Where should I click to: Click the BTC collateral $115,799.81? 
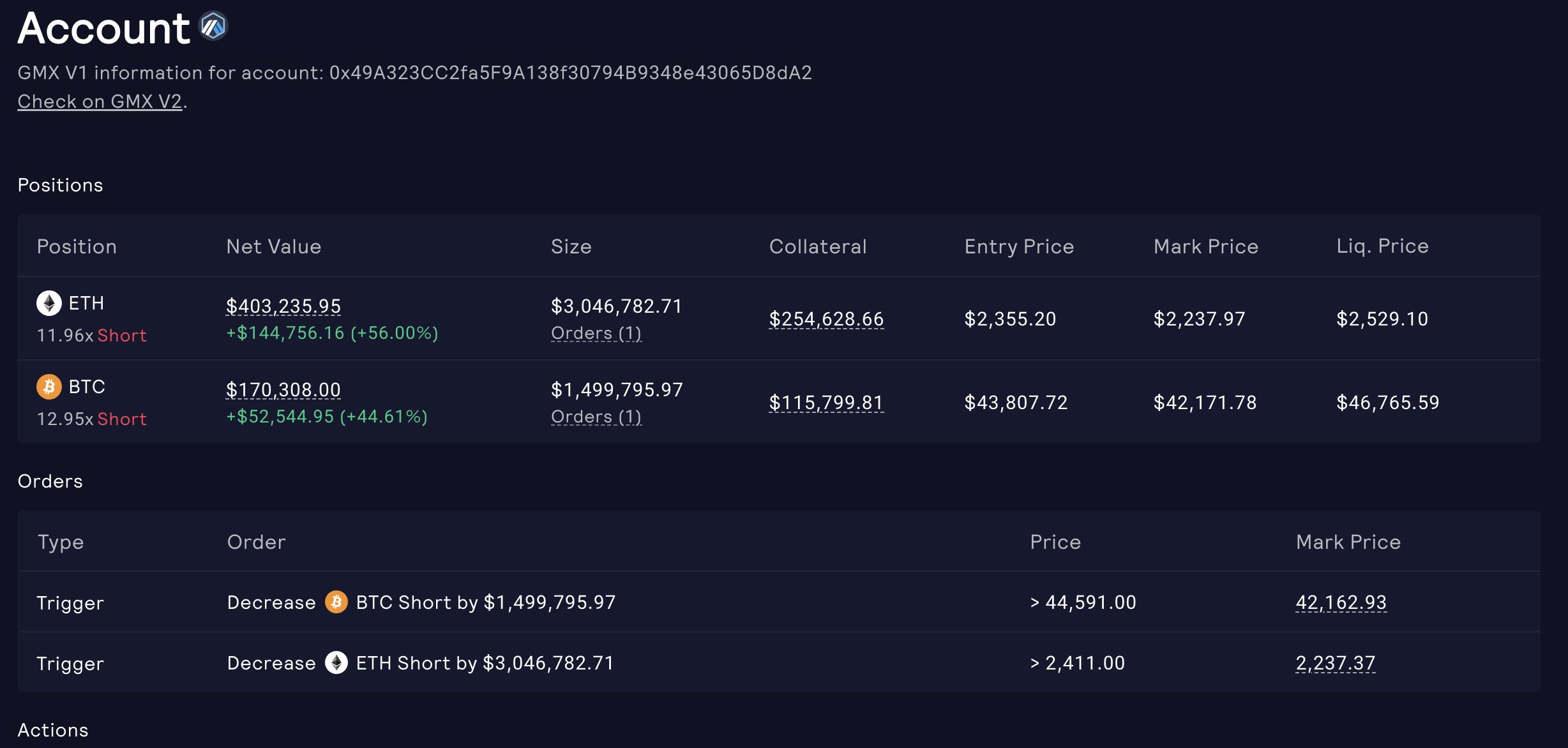point(827,403)
